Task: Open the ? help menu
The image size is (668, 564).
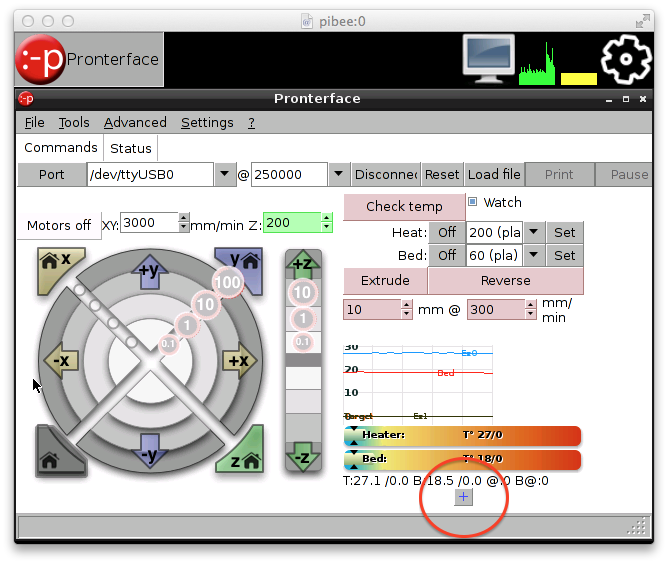Action: 251,123
